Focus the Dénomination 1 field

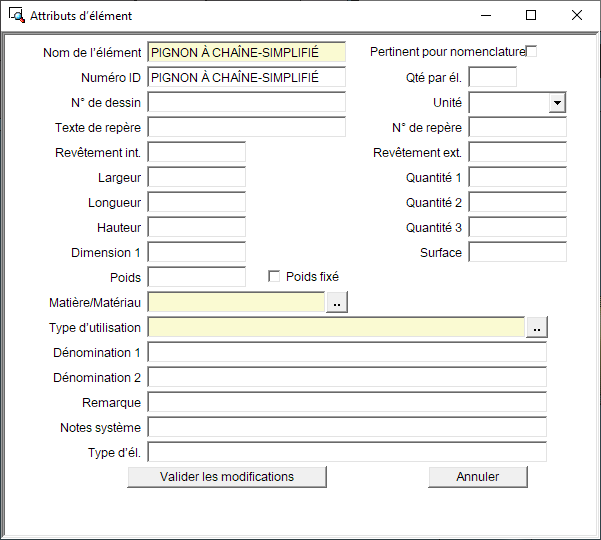pyautogui.click(x=347, y=352)
